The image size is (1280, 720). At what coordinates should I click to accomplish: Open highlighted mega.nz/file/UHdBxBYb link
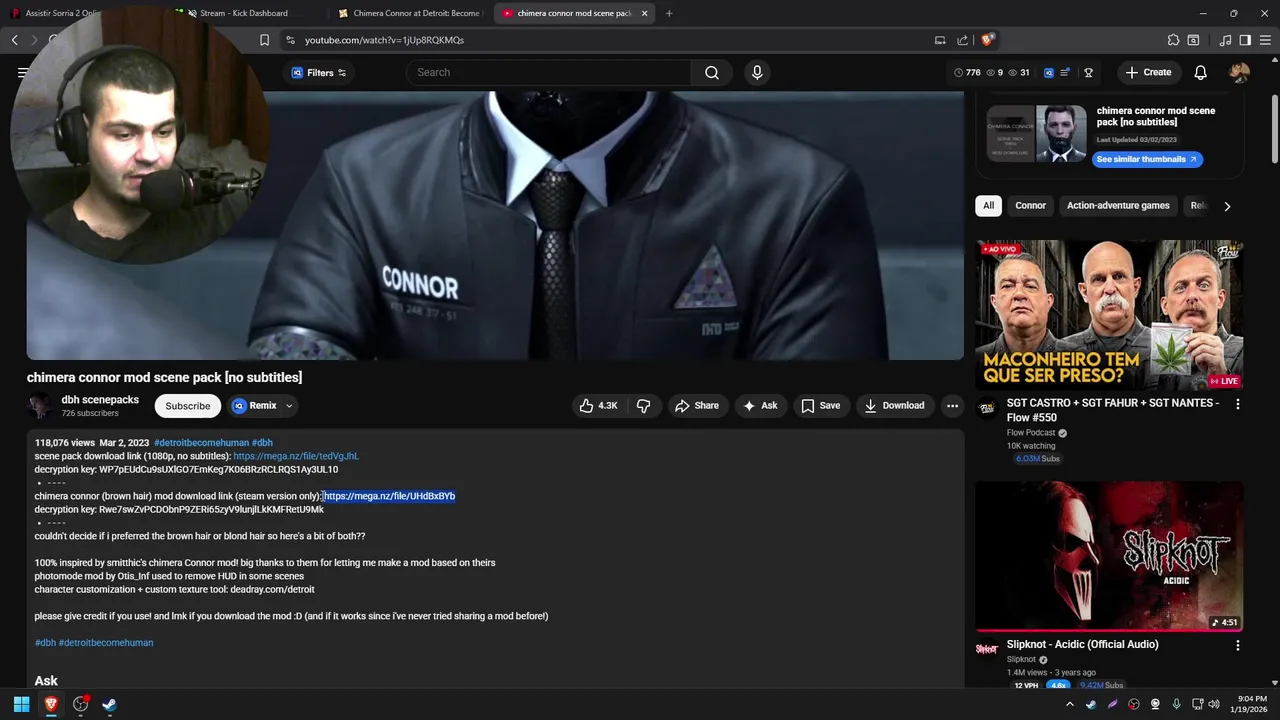point(389,496)
